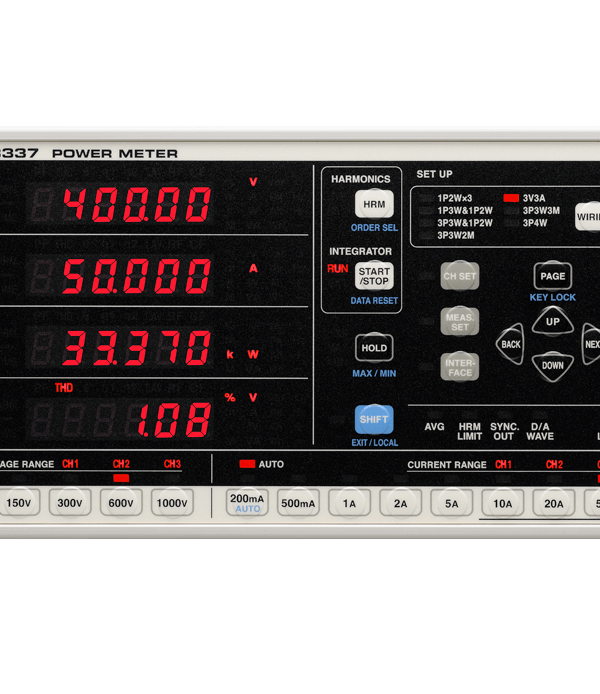Click the MEAS. SET button

click(x=460, y=322)
